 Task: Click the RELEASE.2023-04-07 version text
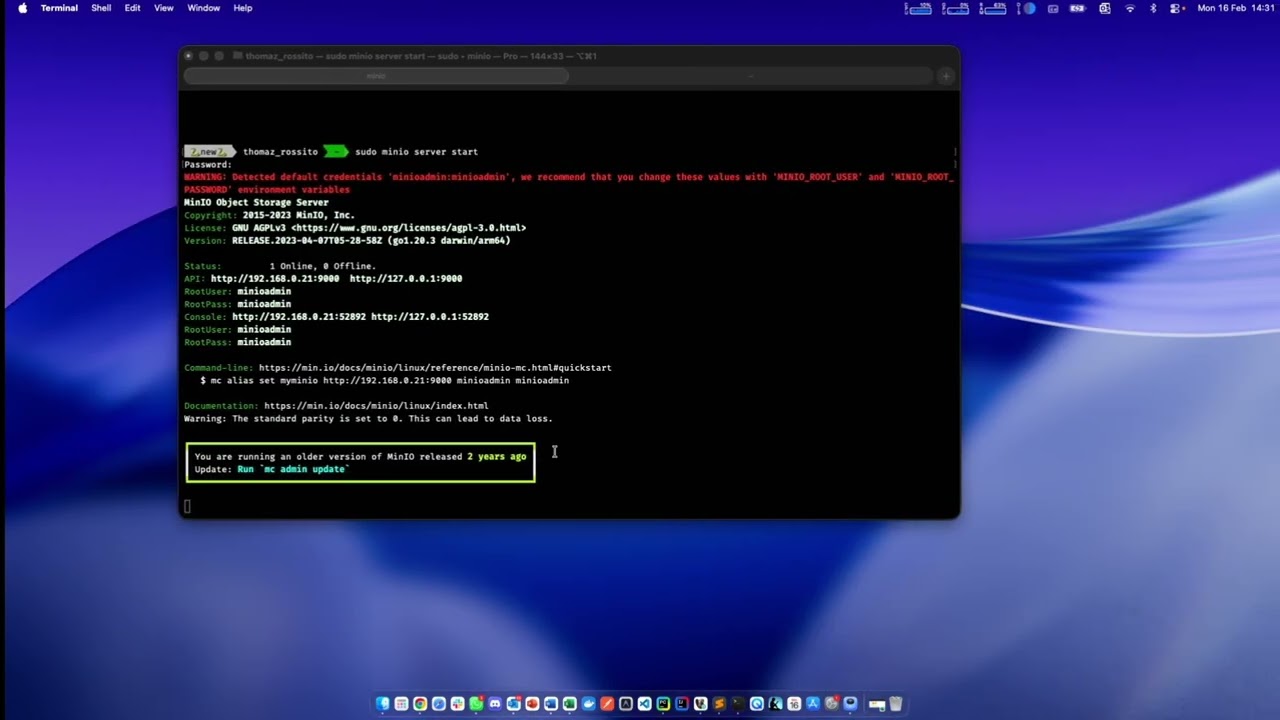tap(371, 241)
